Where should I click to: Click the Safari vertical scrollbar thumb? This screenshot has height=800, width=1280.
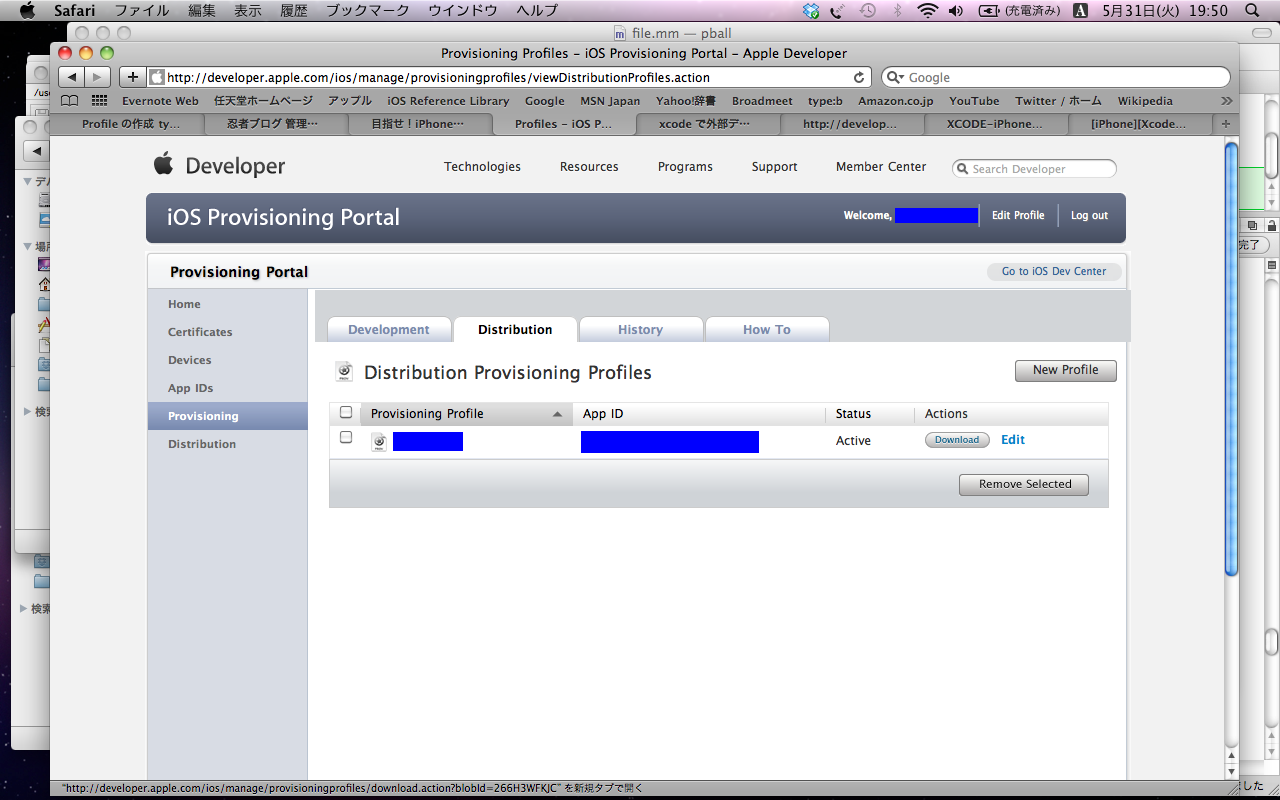[x=1231, y=360]
